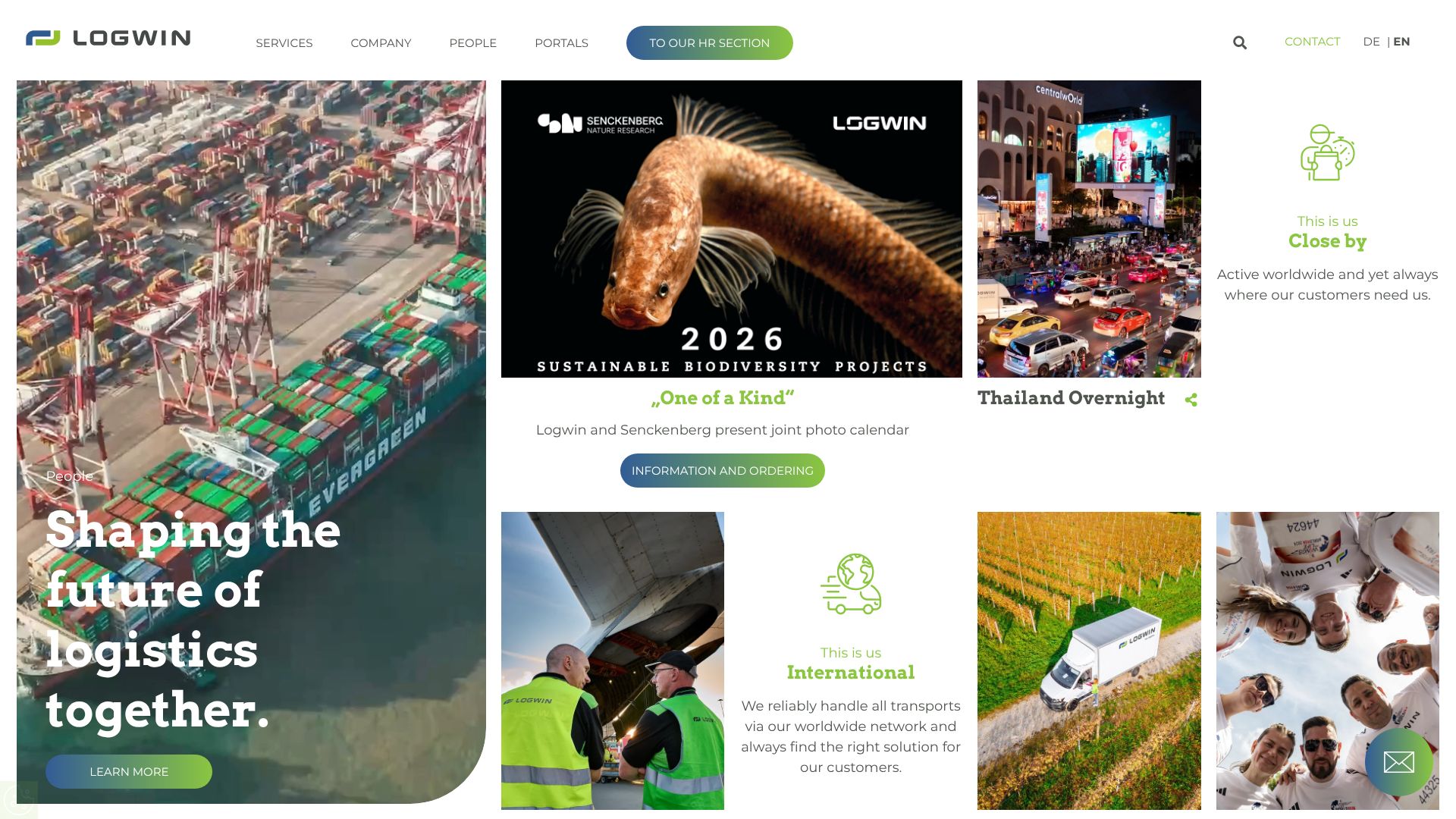Open cookie settings icon at bottom-left corner

point(18,800)
